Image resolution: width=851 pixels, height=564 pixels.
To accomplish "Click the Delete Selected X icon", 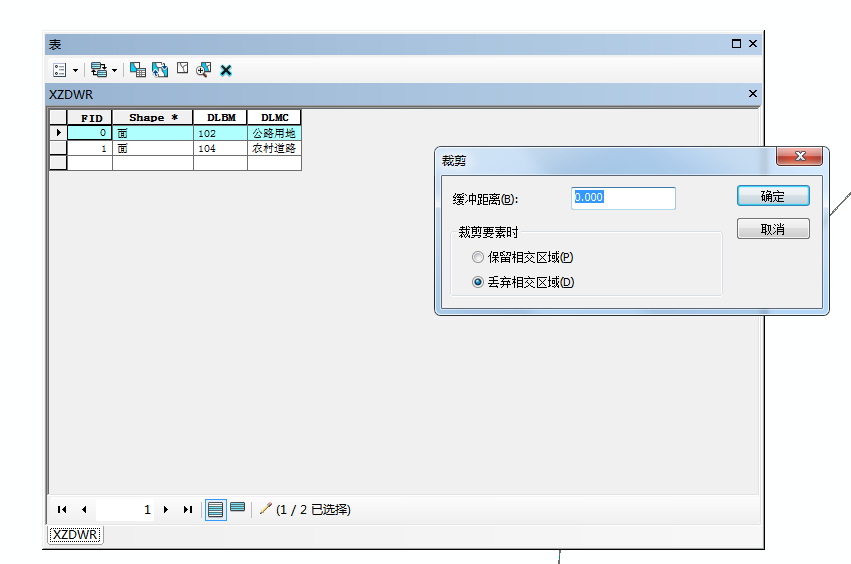I will pyautogui.click(x=226, y=70).
